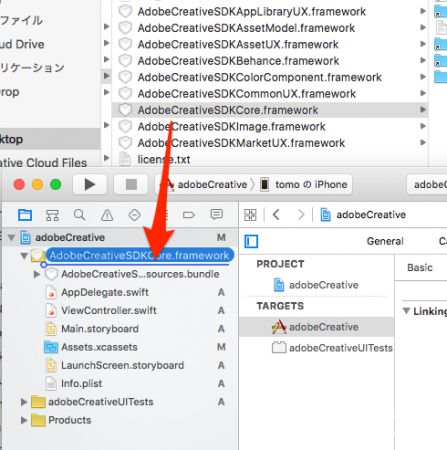Image resolution: width=447 pixels, height=450 pixels.
Task: Collapse the adobeCreative project root
Action: click(x=11, y=238)
